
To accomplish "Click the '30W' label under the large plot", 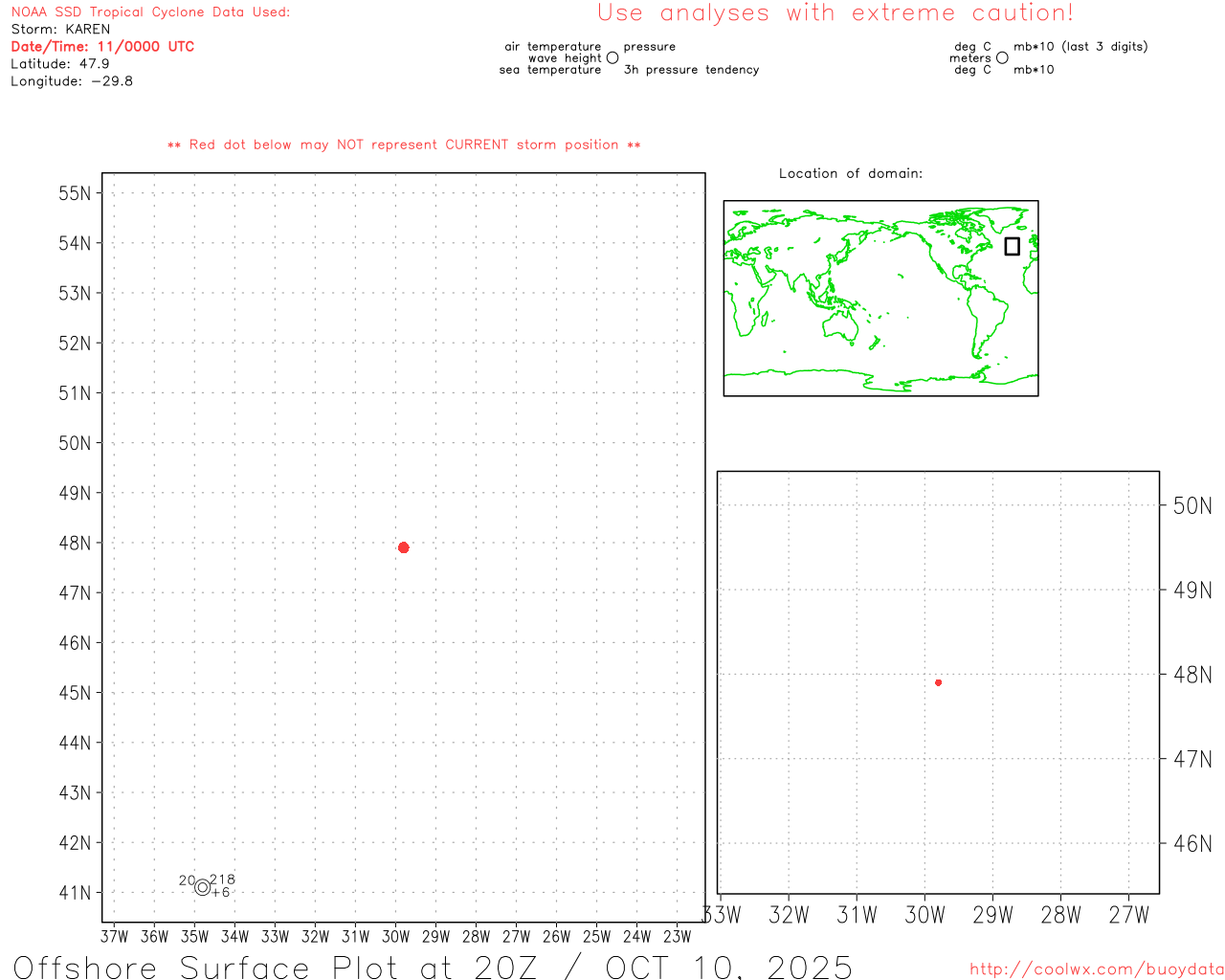I will (396, 936).
